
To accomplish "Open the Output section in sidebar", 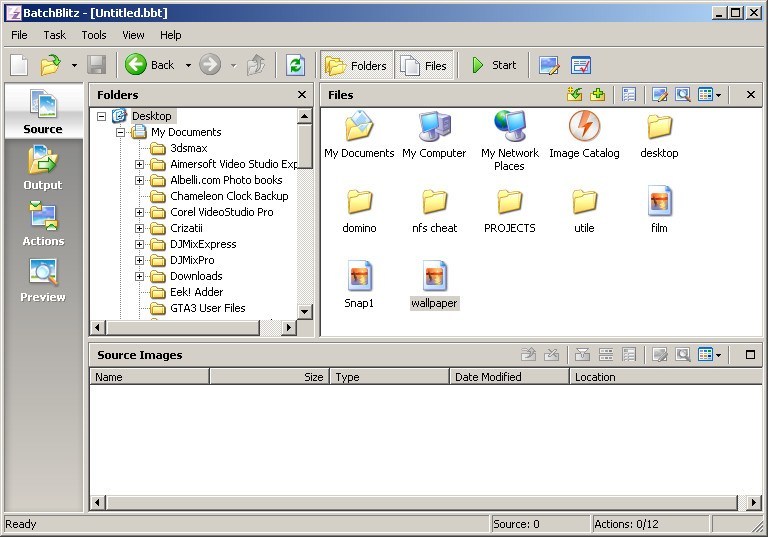I will [x=42, y=167].
